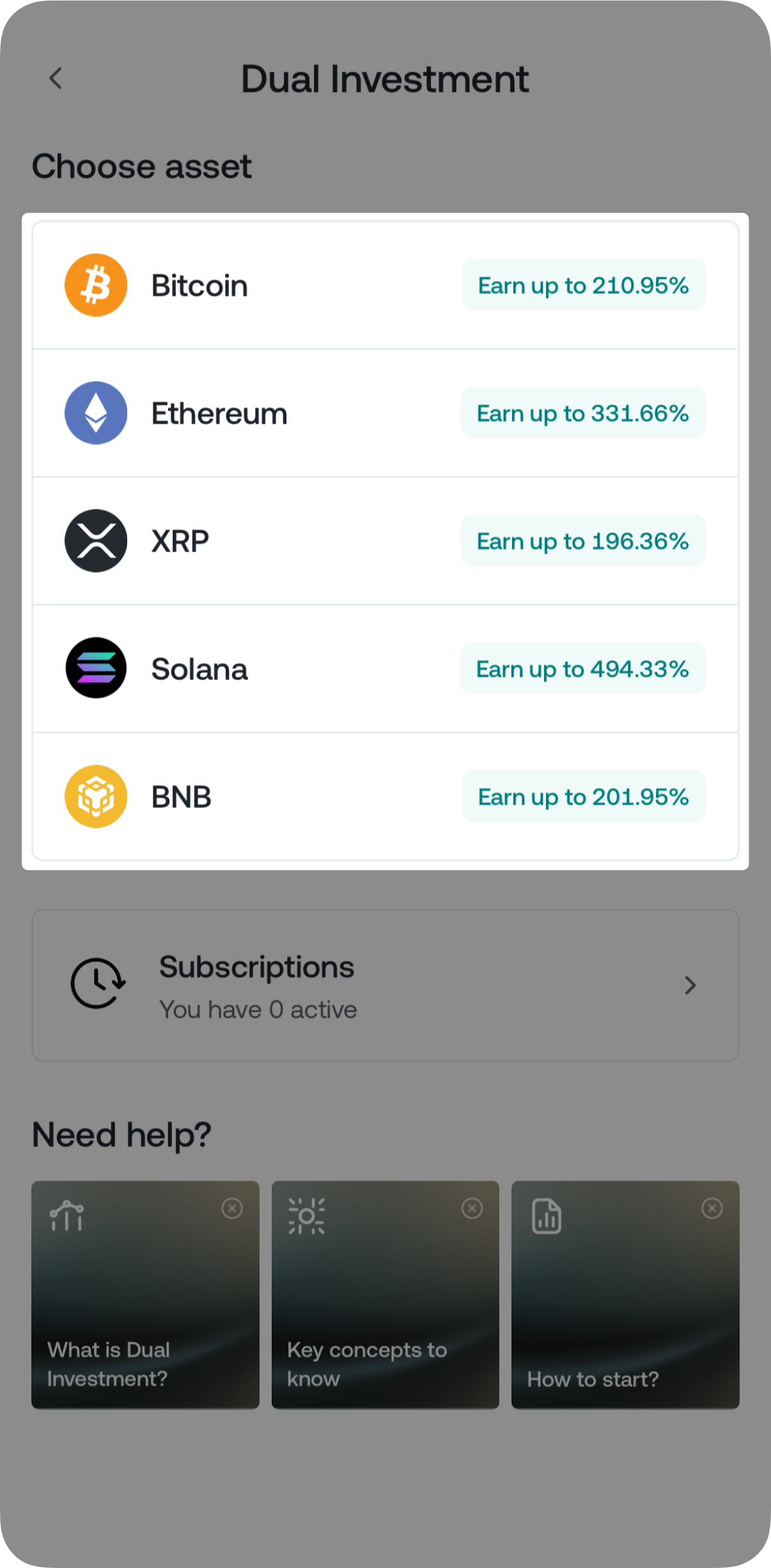Click the sun icon on Key concepts card

[307, 1216]
